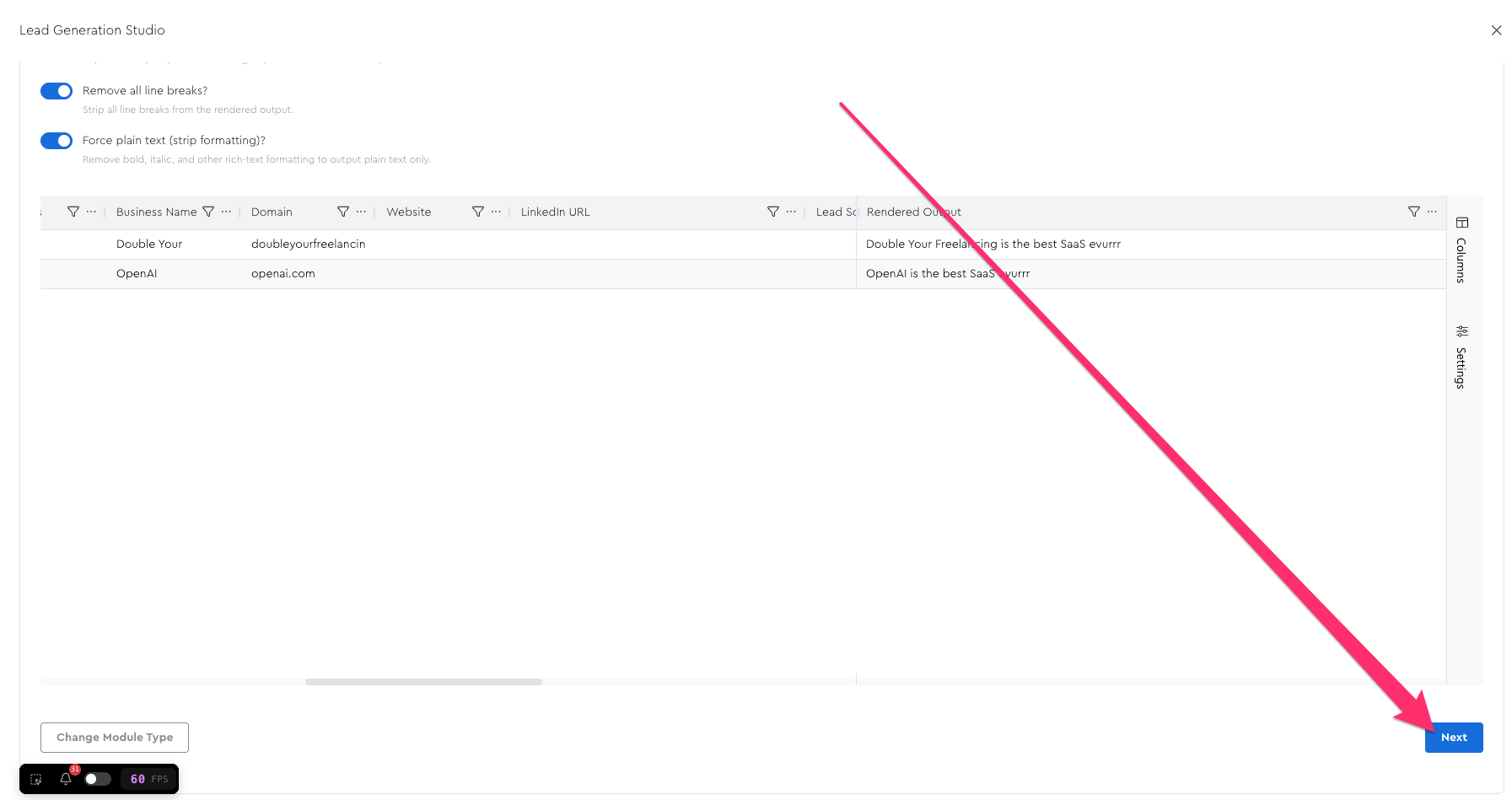Open the Settings side panel tab

tap(1461, 357)
